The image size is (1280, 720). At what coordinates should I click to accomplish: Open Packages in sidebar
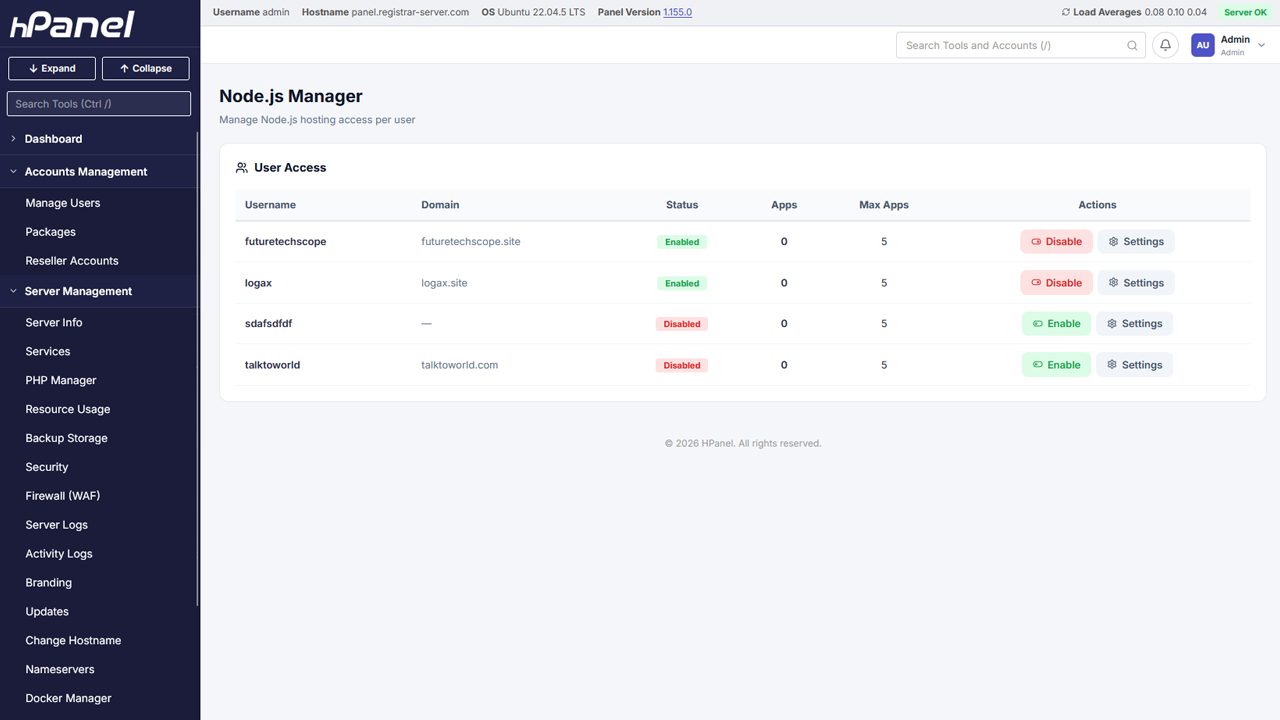coord(51,232)
